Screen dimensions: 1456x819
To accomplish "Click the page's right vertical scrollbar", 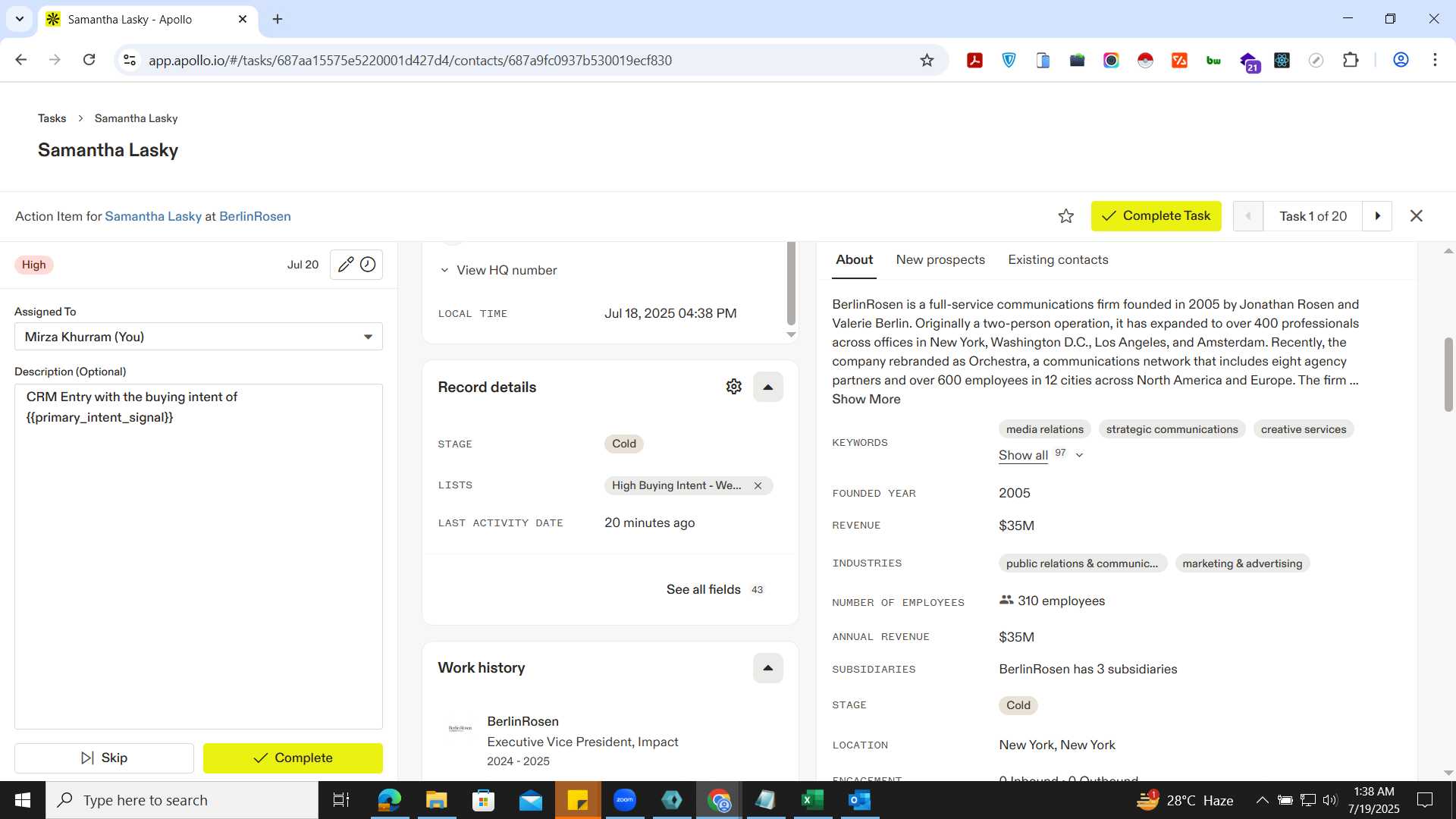I will [1448, 375].
